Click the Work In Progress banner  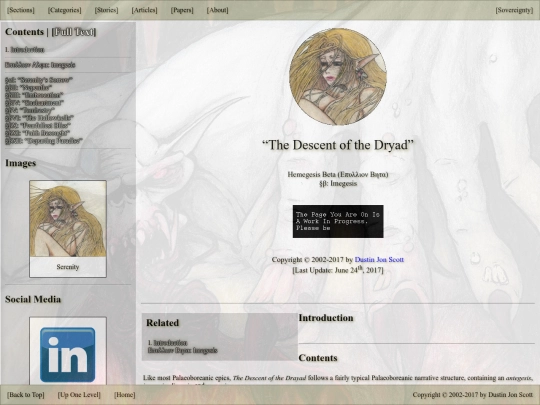coord(338,221)
